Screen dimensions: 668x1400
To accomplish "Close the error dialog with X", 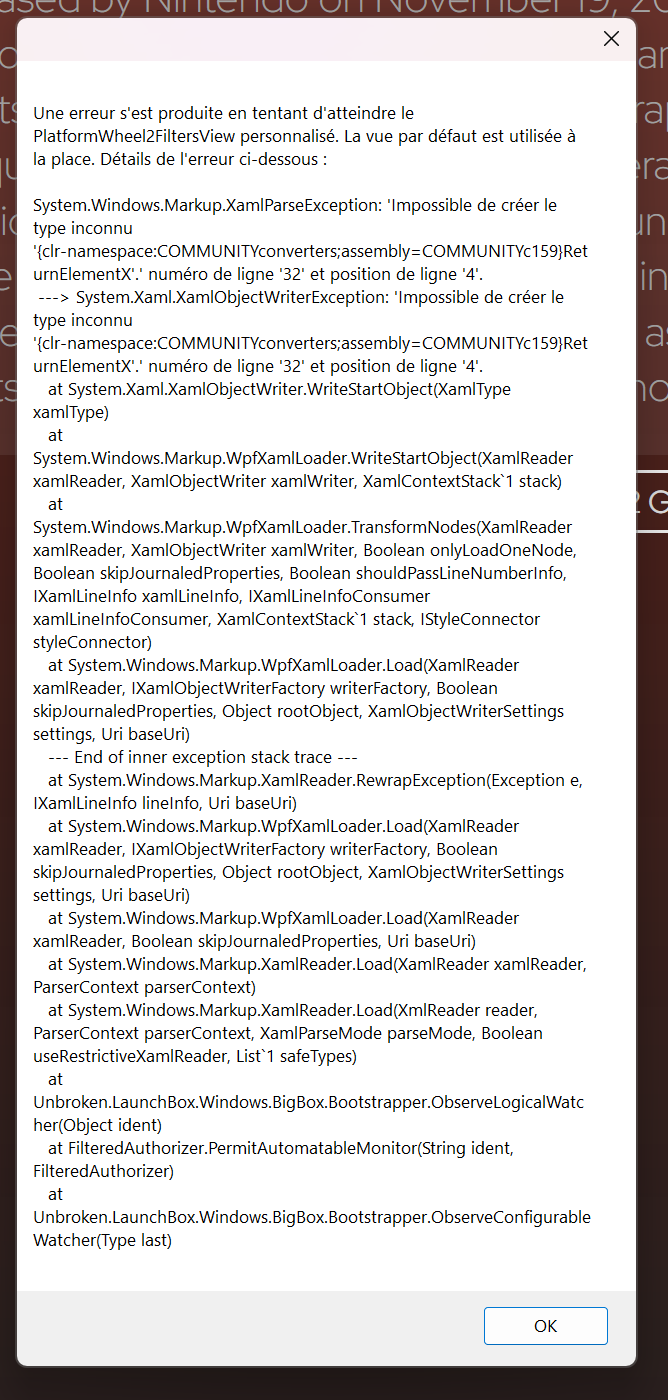I will (611, 39).
